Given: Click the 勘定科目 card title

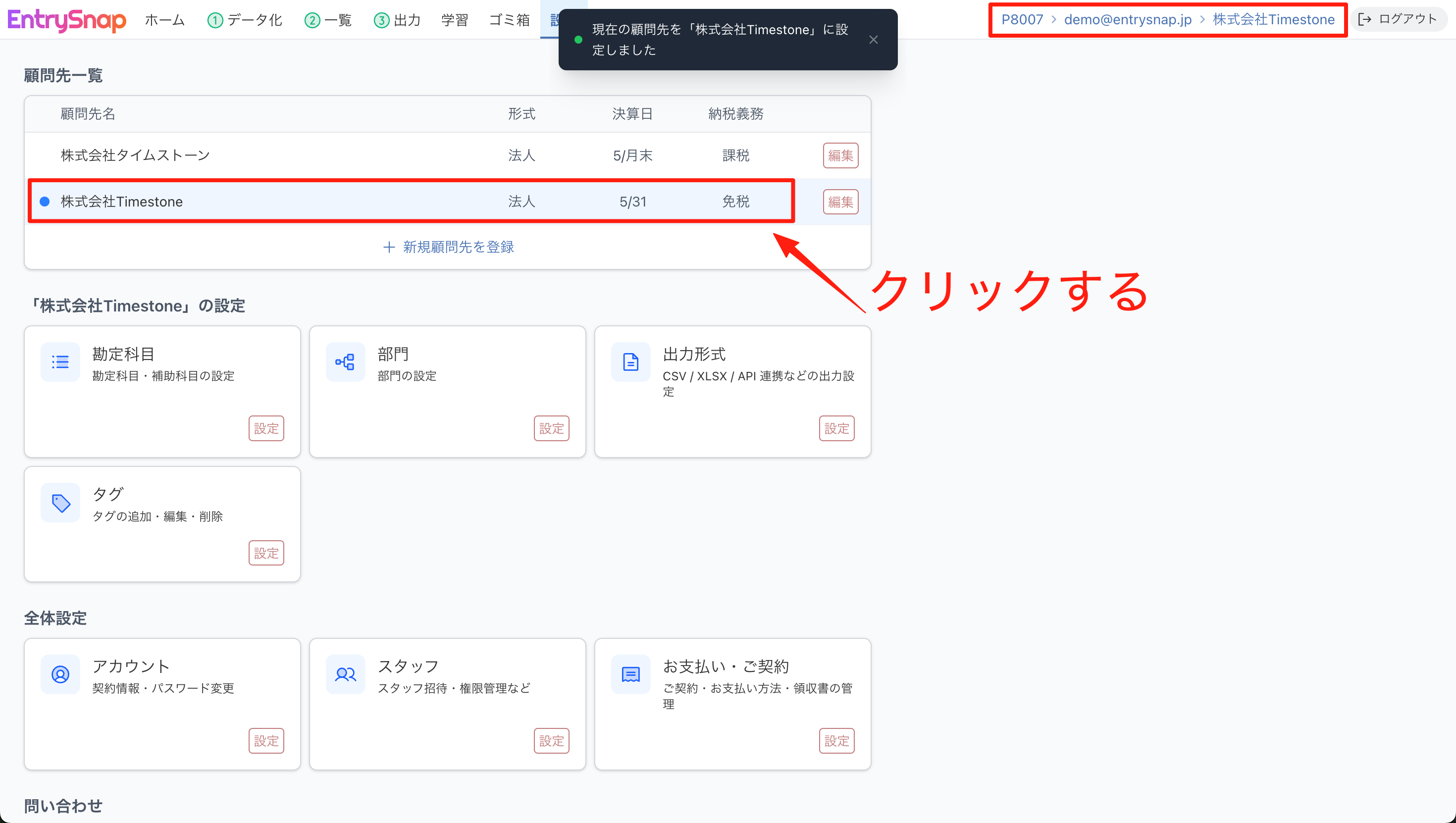Looking at the screenshot, I should (123, 354).
